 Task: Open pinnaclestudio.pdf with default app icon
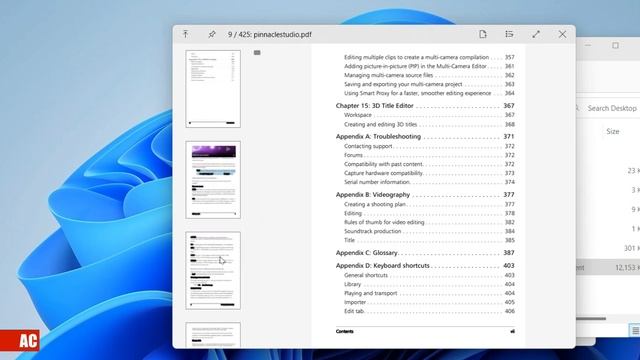coord(483,34)
